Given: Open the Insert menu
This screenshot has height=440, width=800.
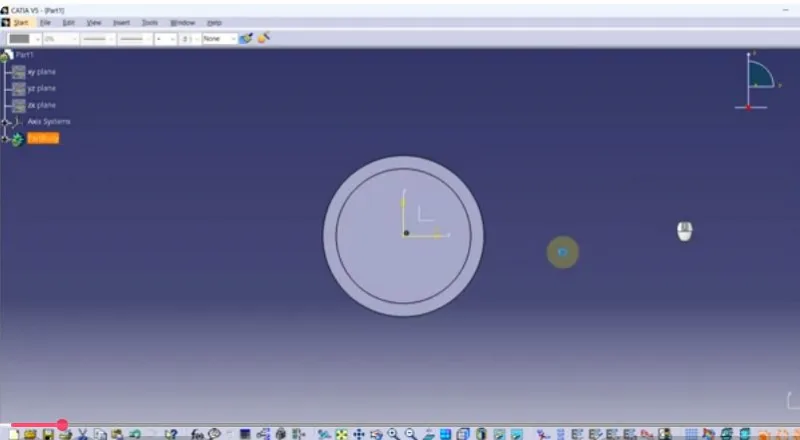Looking at the screenshot, I should pyautogui.click(x=121, y=22).
